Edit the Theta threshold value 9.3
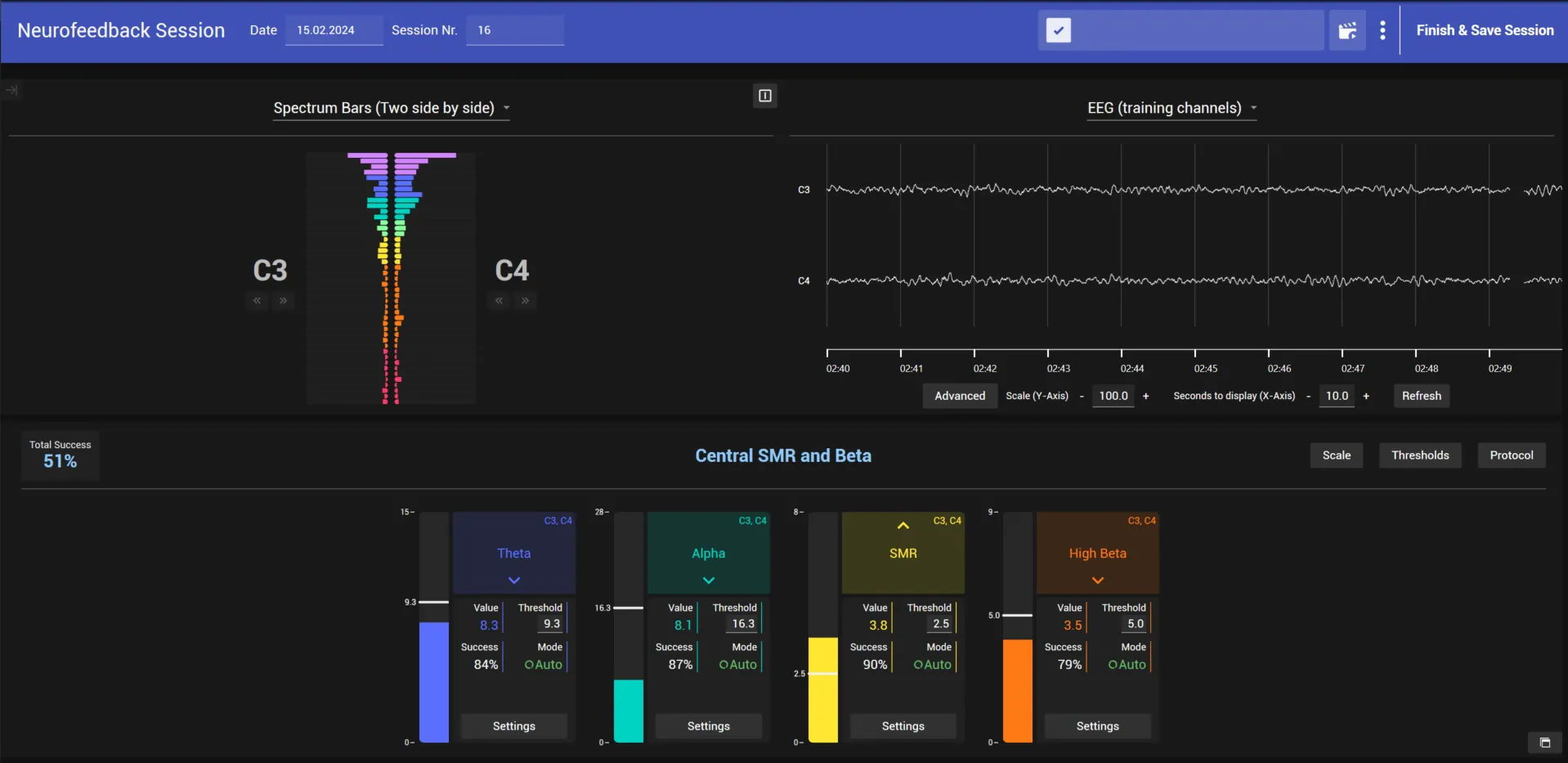Image resolution: width=1568 pixels, height=763 pixels. 552,624
